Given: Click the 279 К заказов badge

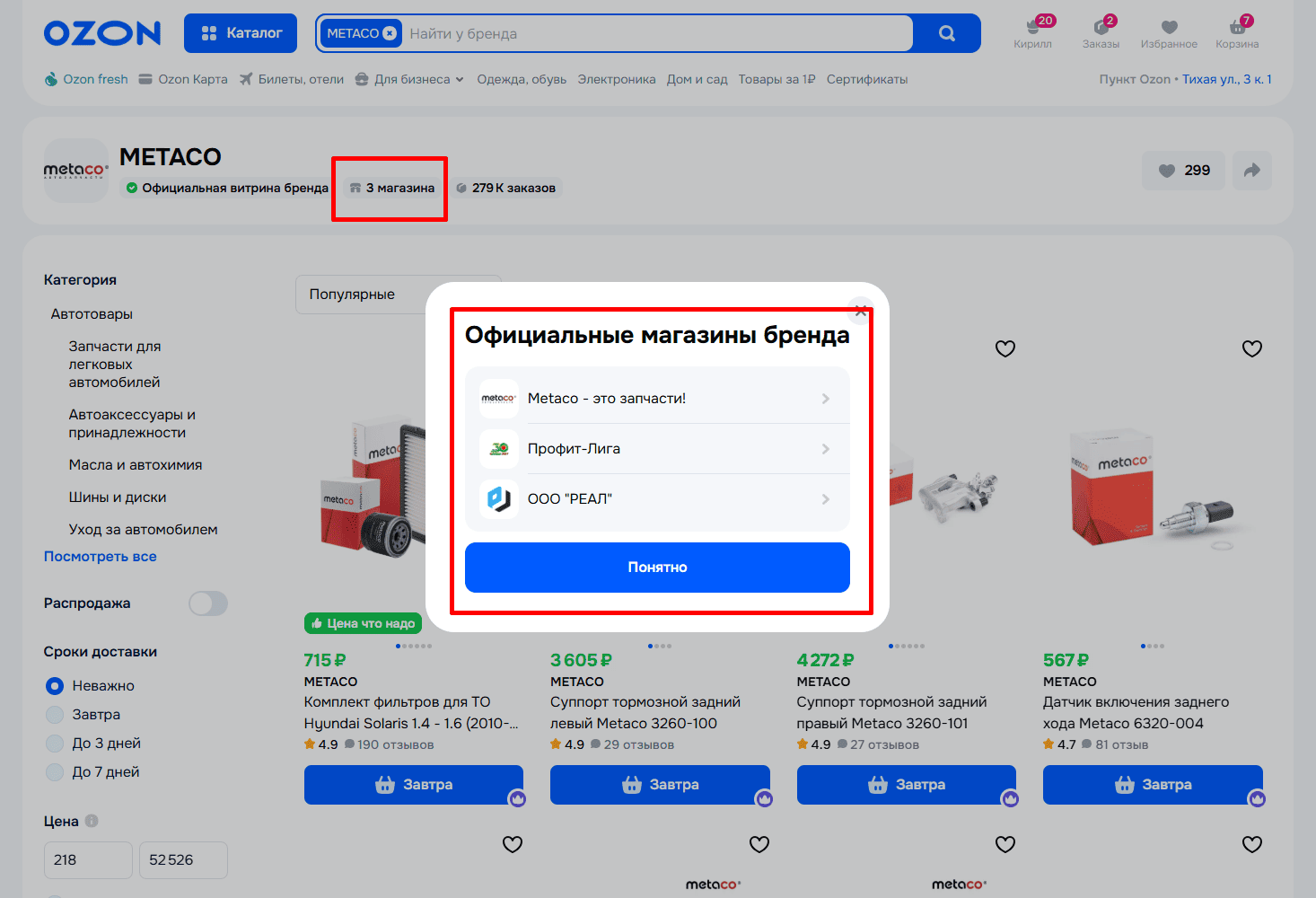Looking at the screenshot, I should tap(505, 188).
